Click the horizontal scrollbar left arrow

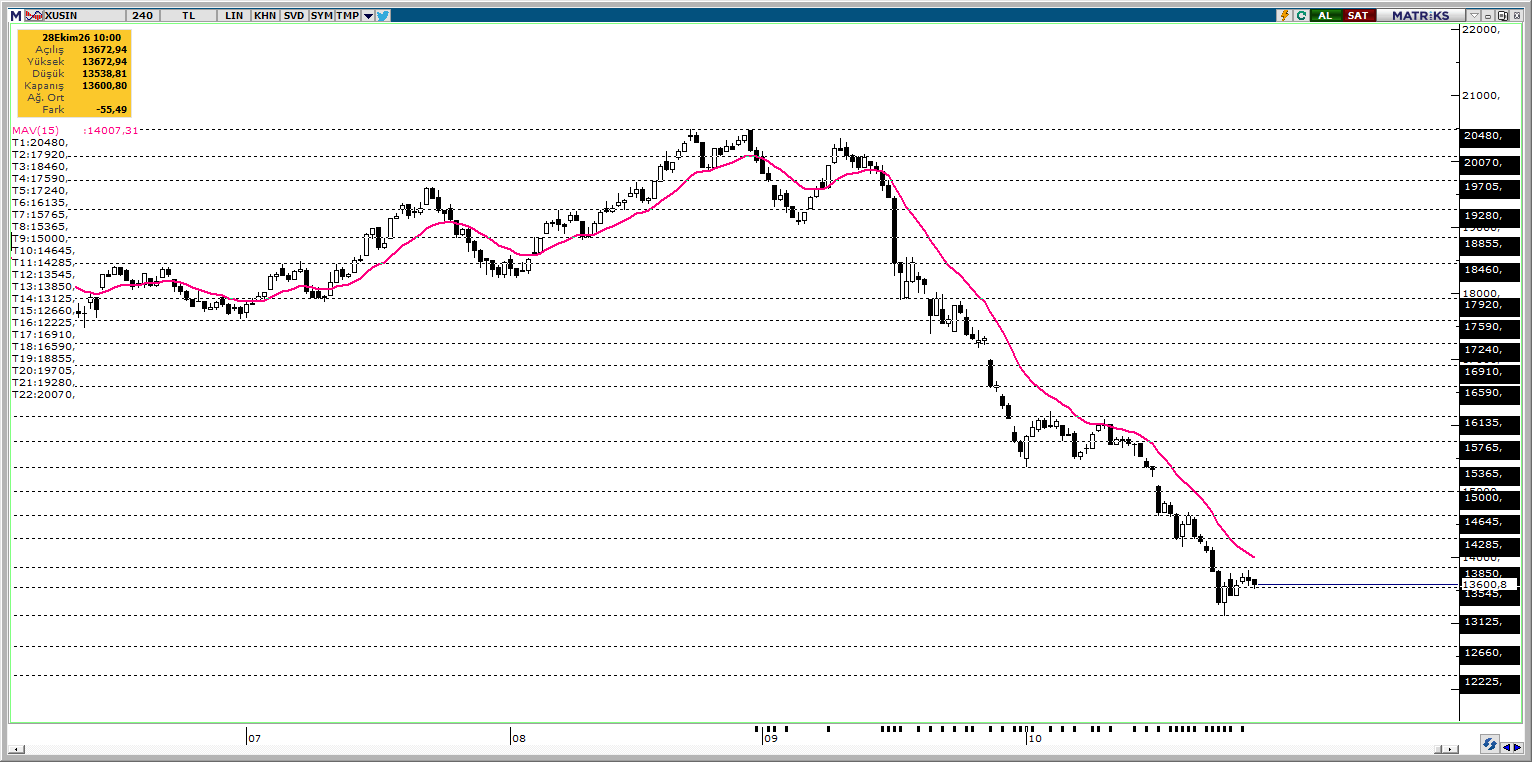pos(16,749)
